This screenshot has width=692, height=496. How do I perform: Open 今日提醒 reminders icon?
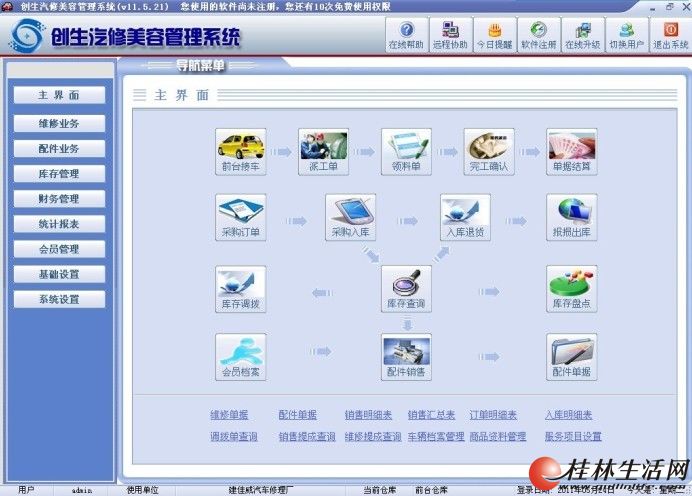coord(495,35)
